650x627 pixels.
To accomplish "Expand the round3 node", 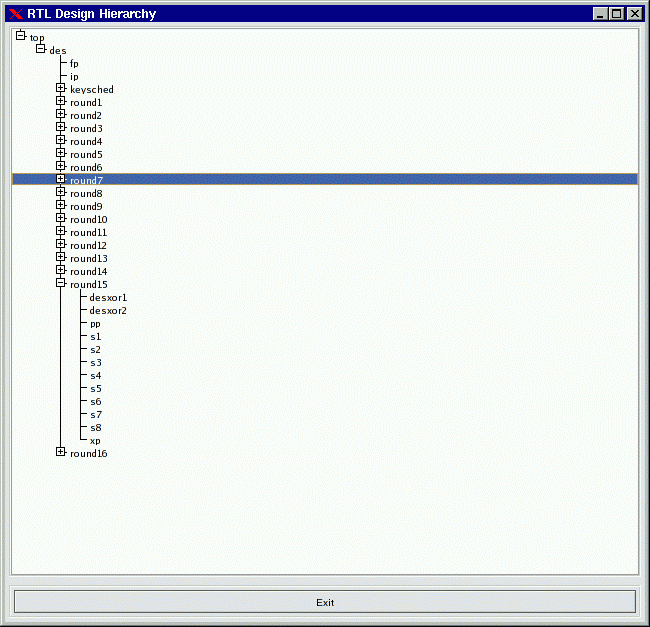I will tap(61, 127).
